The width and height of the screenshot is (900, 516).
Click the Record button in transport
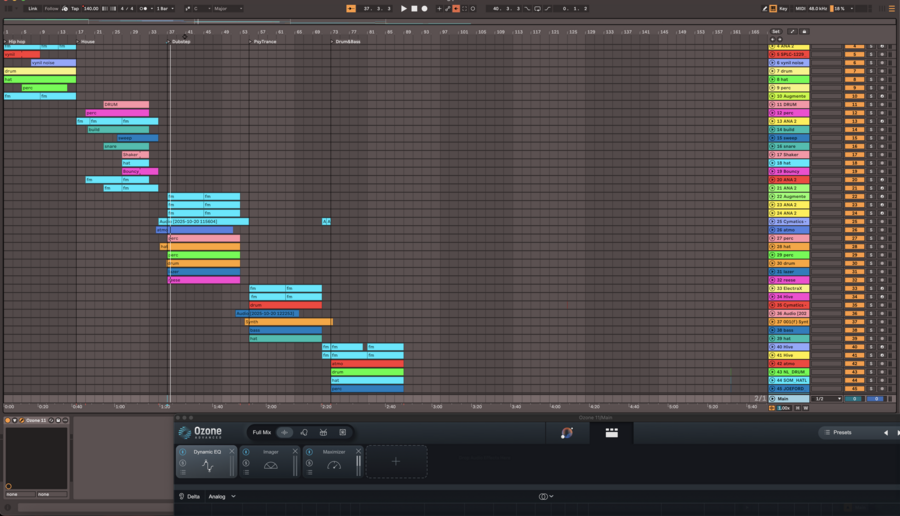[424, 8]
